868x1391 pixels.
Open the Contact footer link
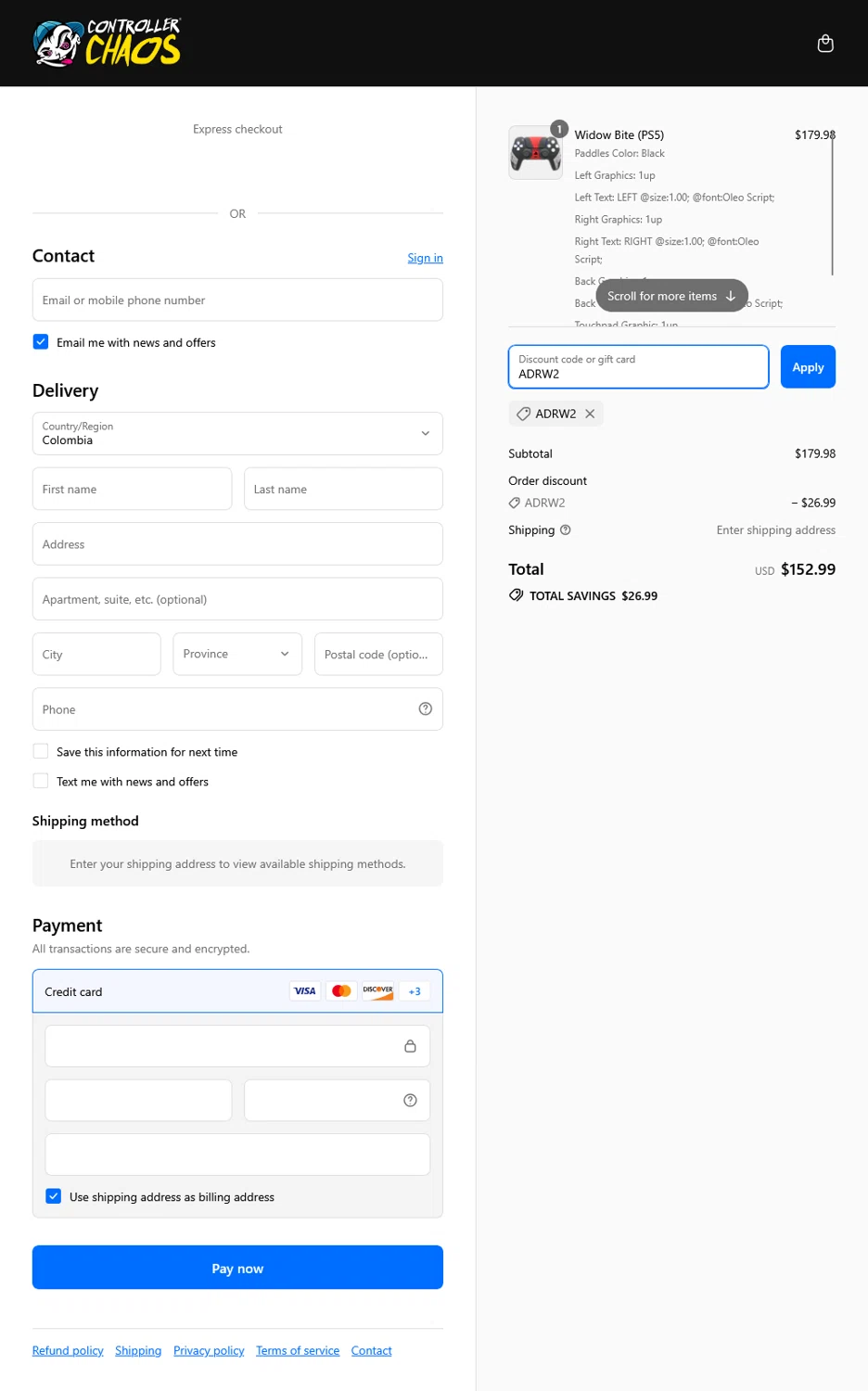point(371,1350)
